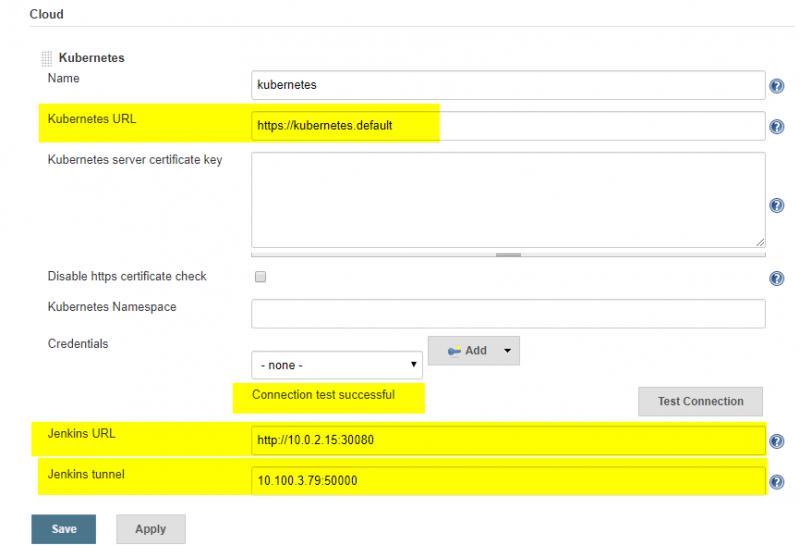Click the textarea corner resize grip
Image resolution: width=800 pixels, height=545 pixels.
760,242
